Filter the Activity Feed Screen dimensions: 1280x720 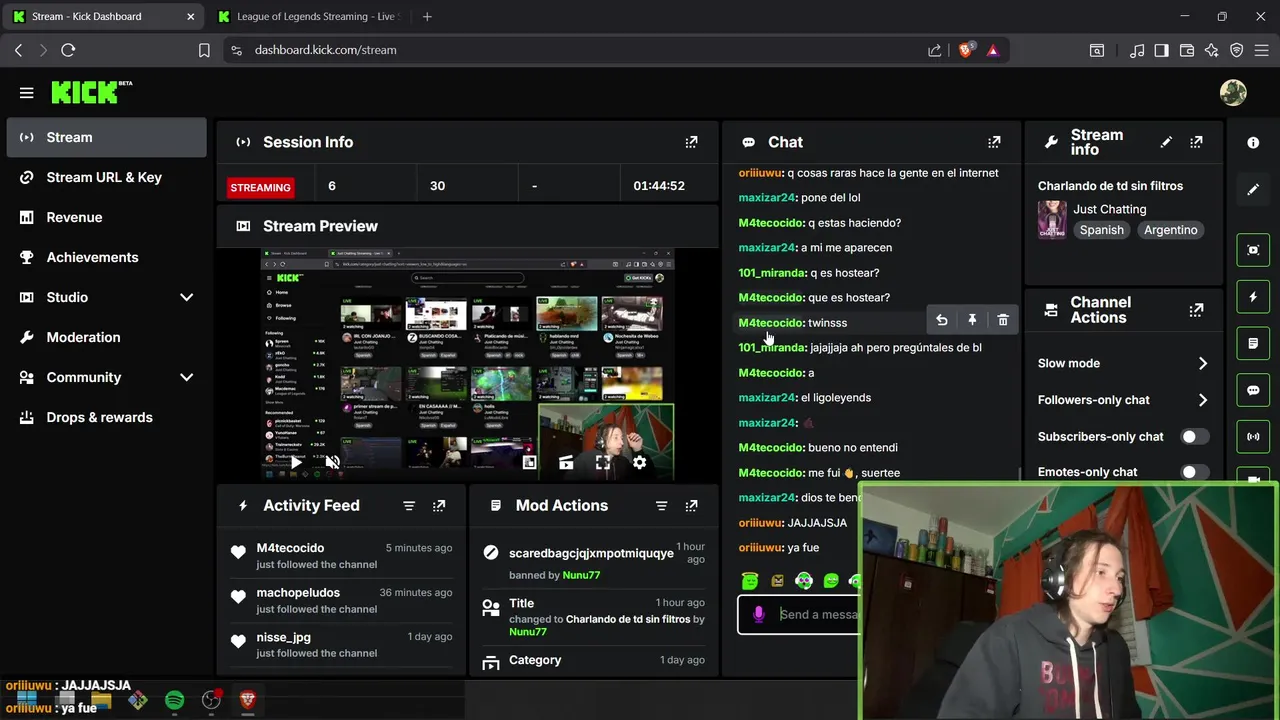point(409,506)
